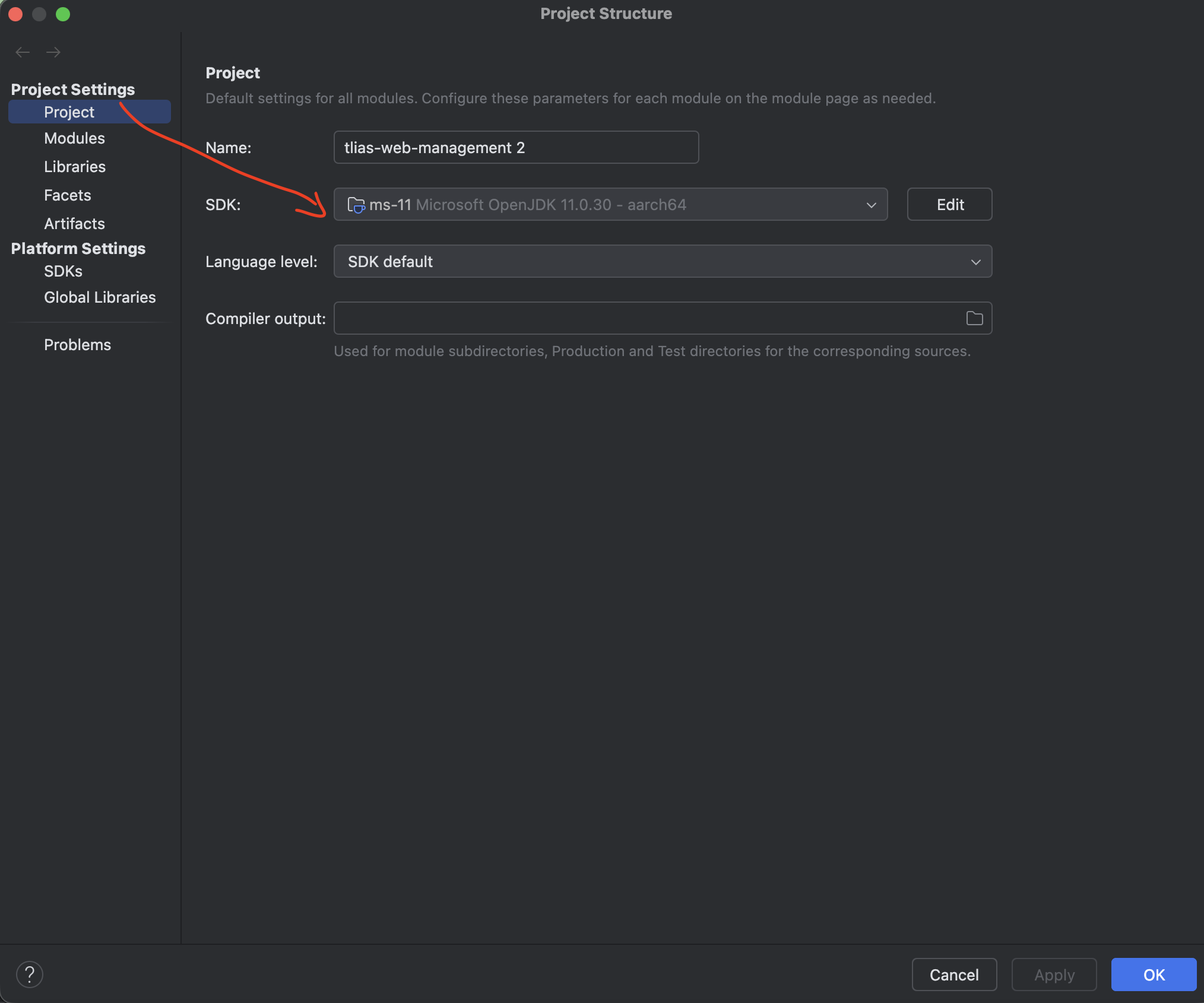Click the Project Settings heading
1204x1003 pixels.
(73, 90)
